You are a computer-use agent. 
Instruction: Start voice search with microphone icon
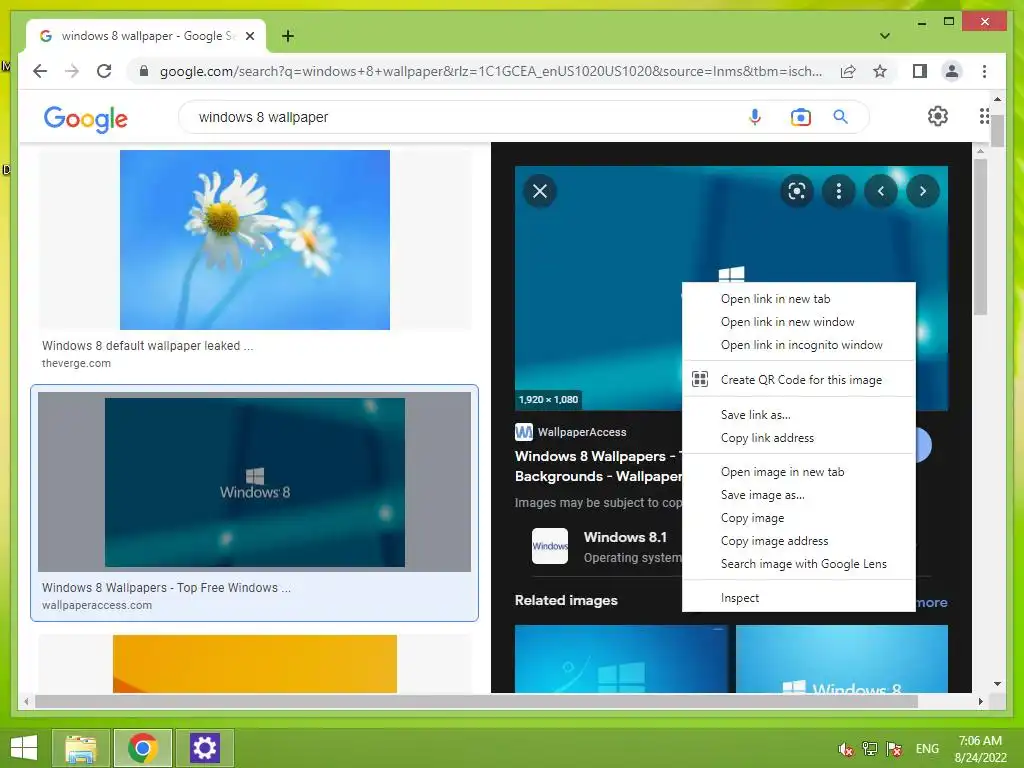[x=755, y=117]
